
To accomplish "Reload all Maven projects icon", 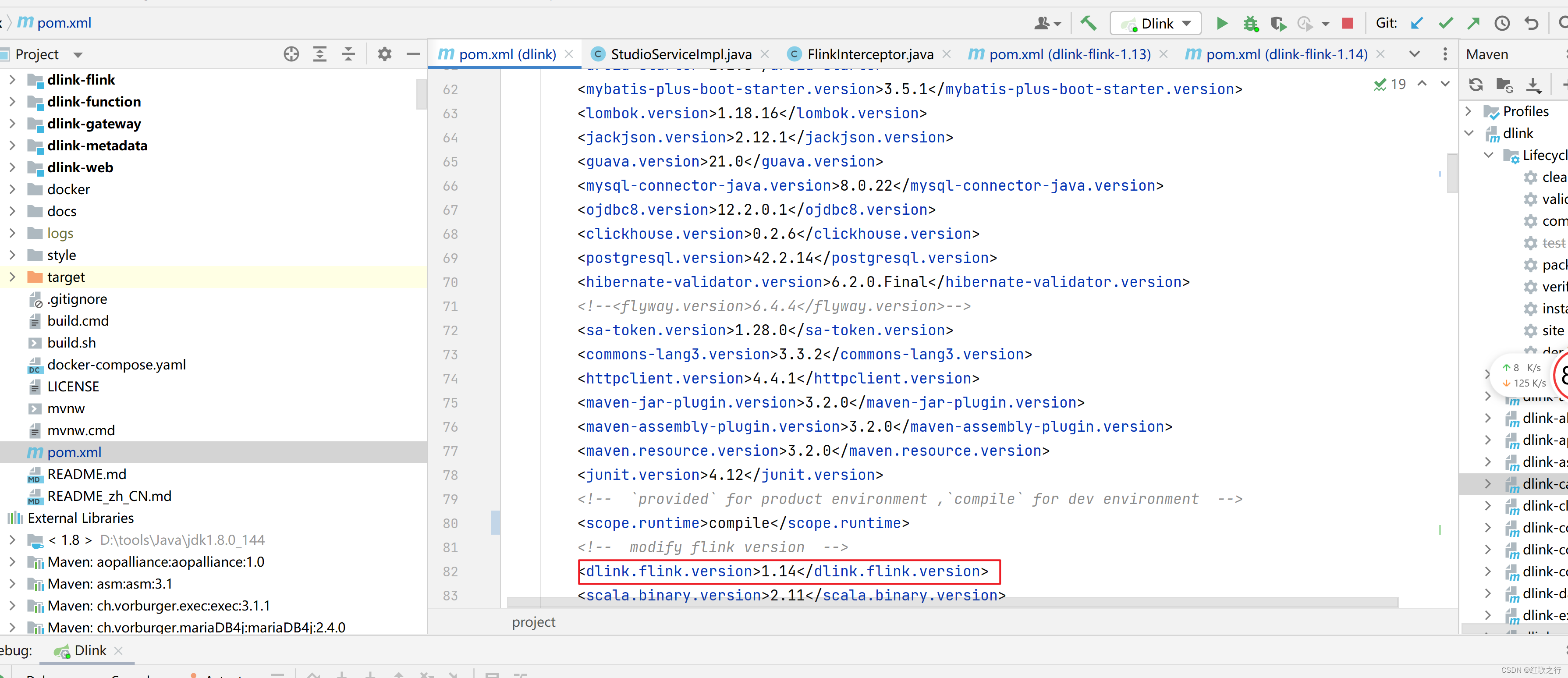I will click(1476, 85).
